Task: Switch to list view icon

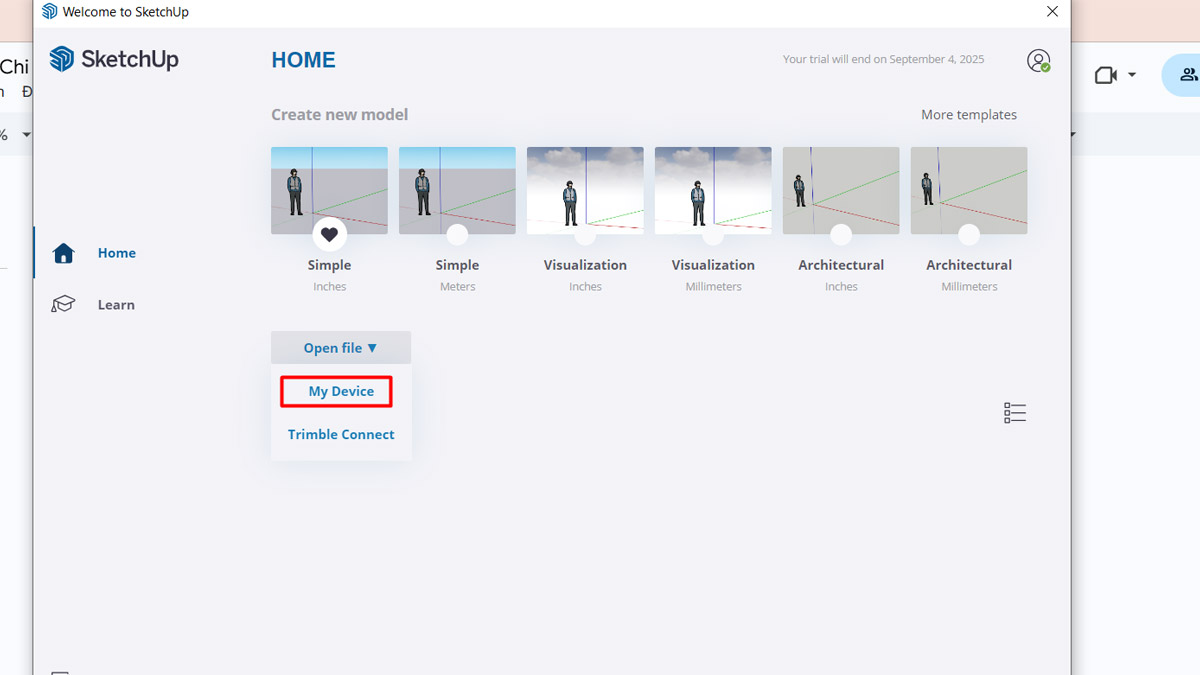Action: 1015,413
